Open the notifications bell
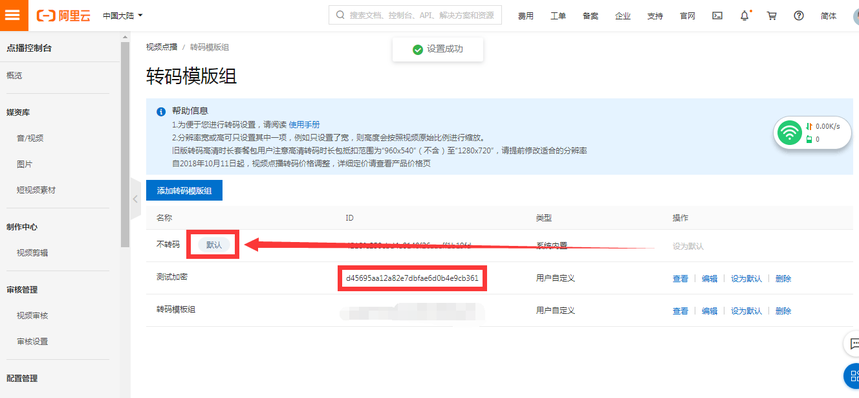Image resolution: width=859 pixels, height=398 pixels. 744,15
